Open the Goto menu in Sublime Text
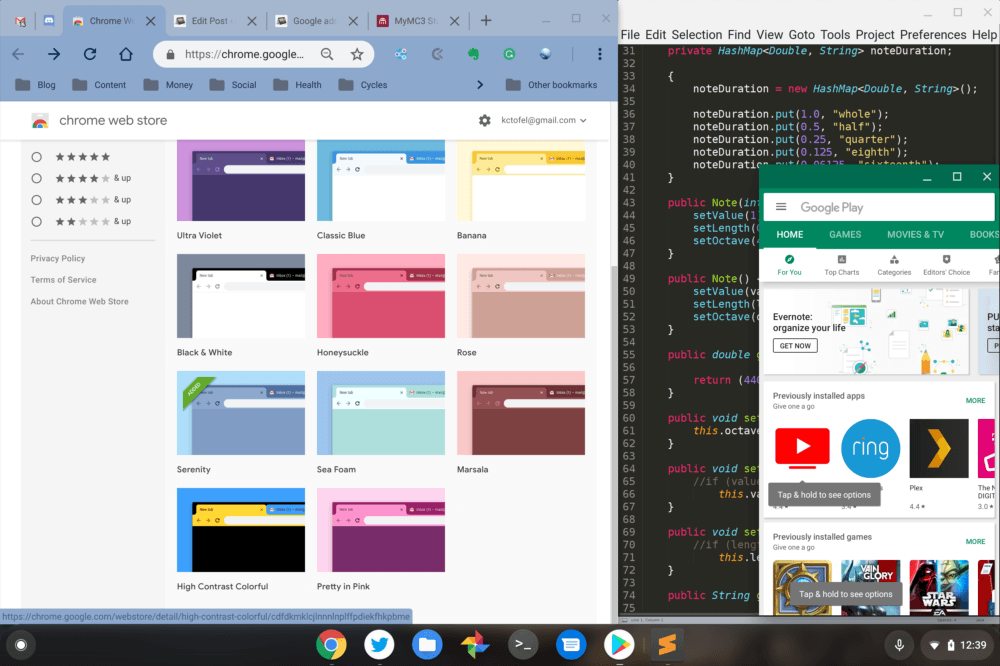The height and width of the screenshot is (666, 1000). click(x=802, y=34)
